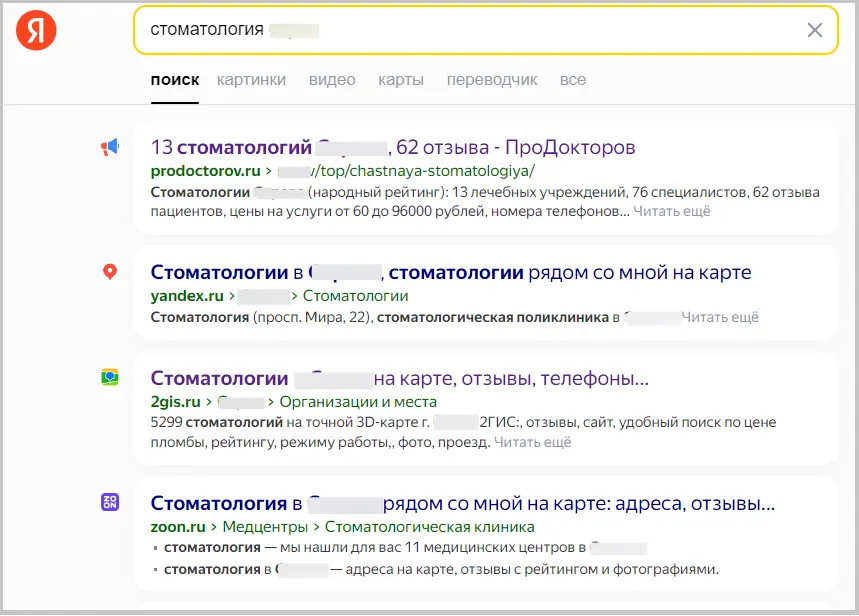Expand Читать ещё in the ProDoctorov snippet

tap(670, 210)
